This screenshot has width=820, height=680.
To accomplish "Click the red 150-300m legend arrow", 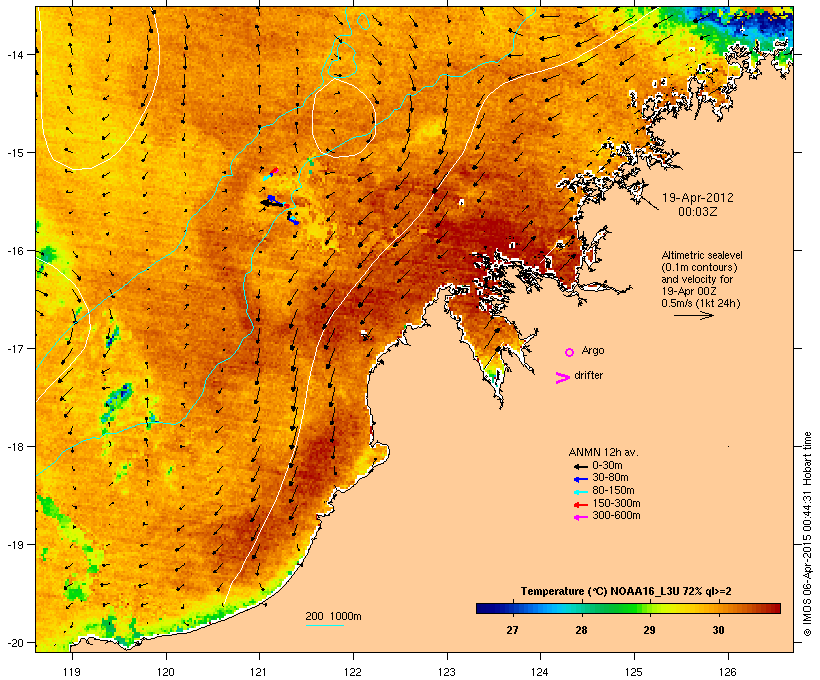I will coord(580,504).
